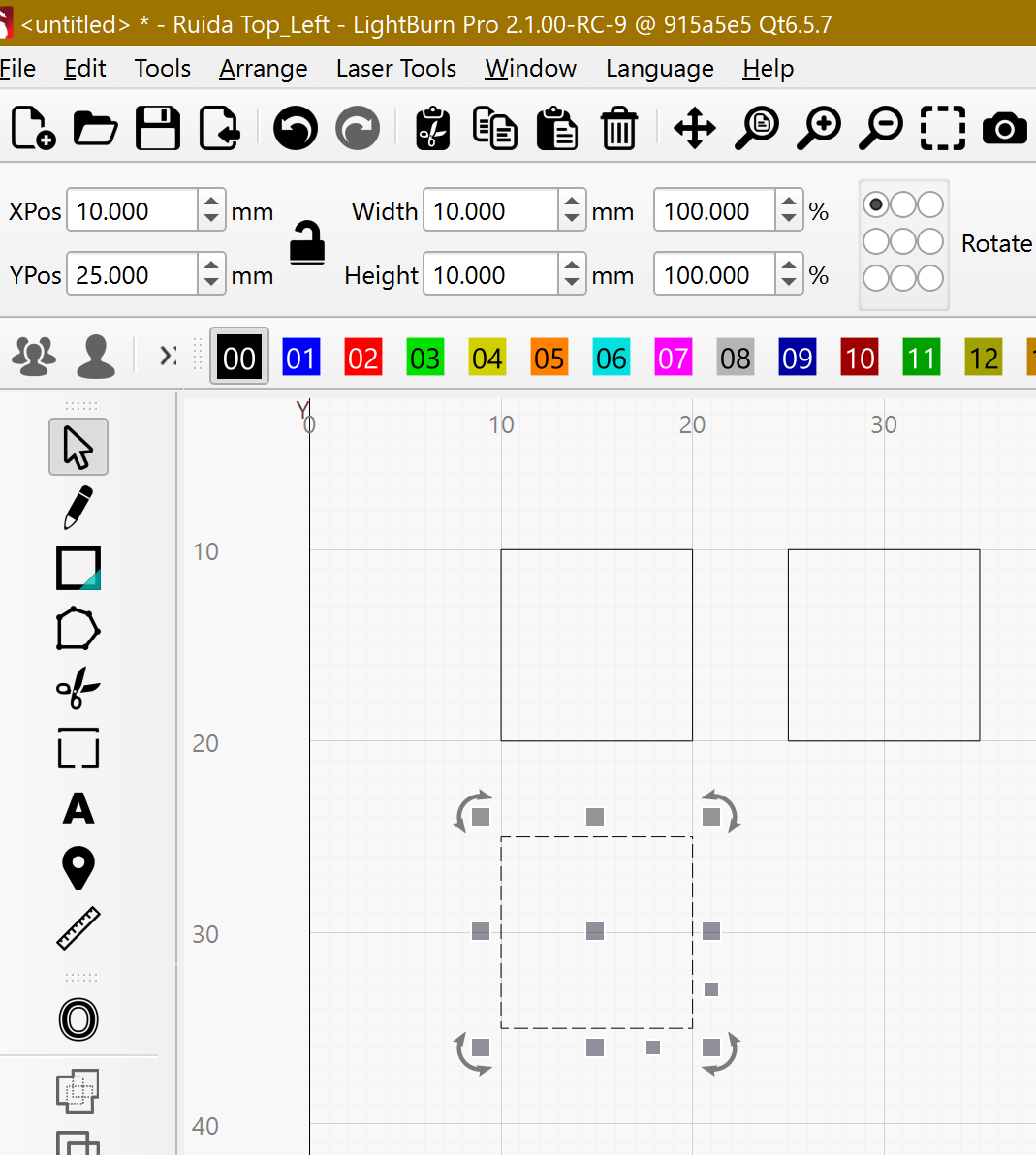Click the Width input field
The width and height of the screenshot is (1036, 1155).
pos(490,210)
